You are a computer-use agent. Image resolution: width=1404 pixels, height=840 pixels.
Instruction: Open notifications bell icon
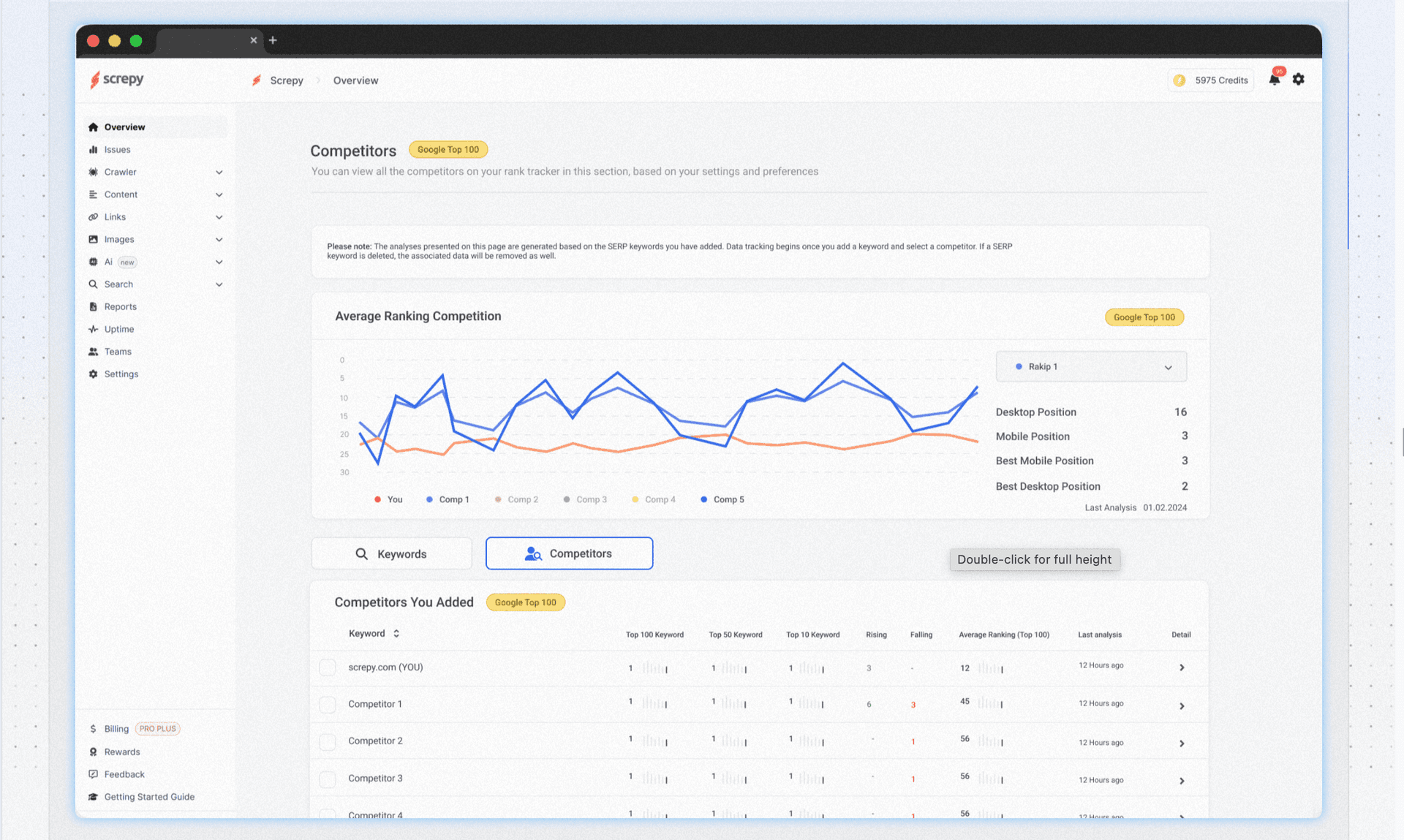1275,79
